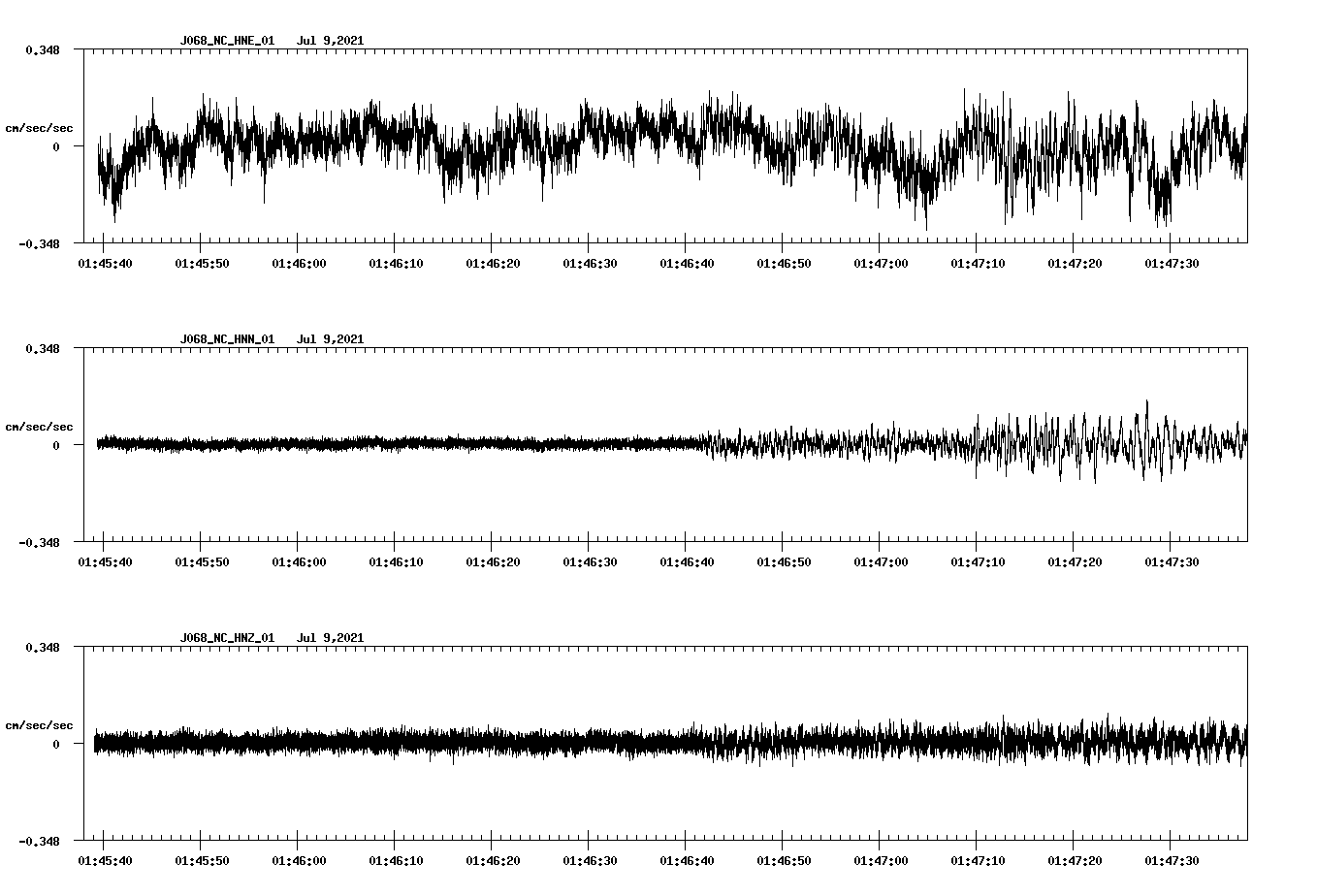Pick the 01:46:30 tick label under HNN plot

coord(590,562)
